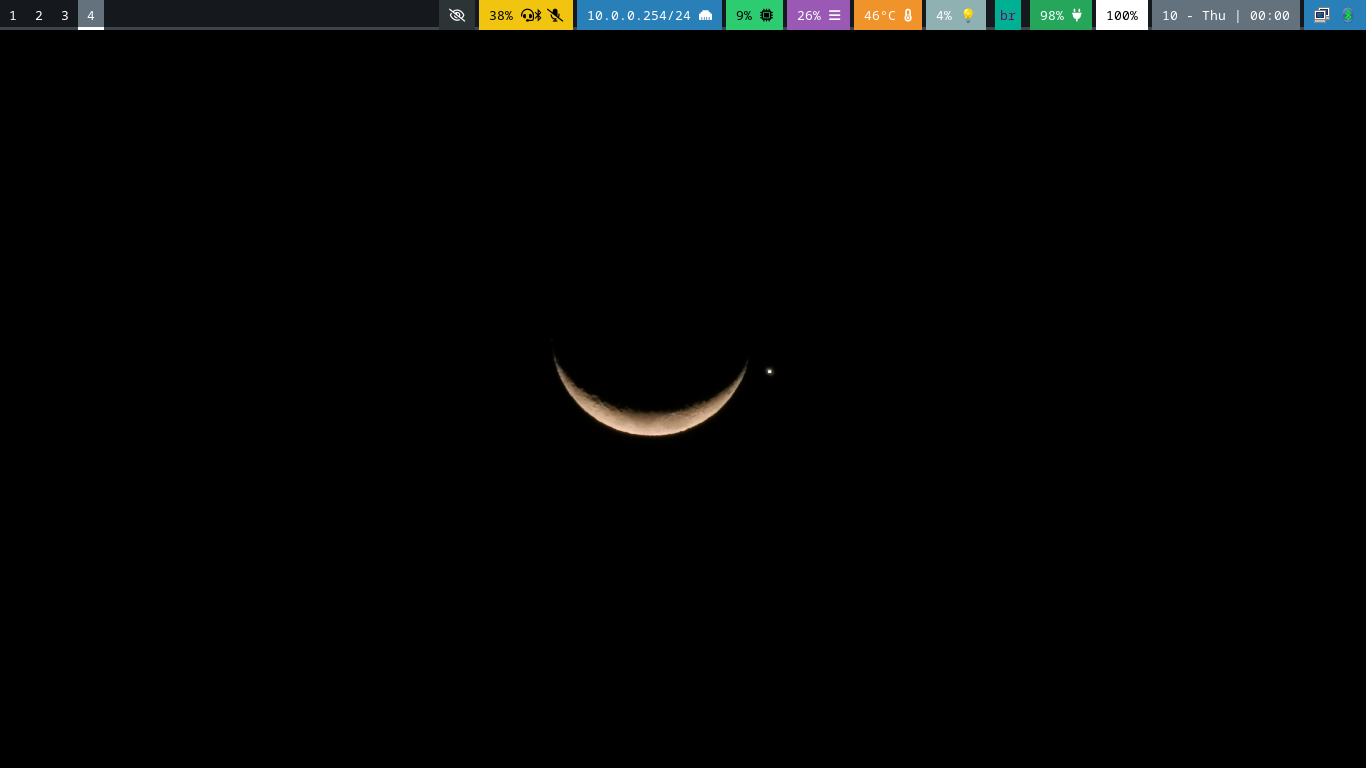Viewport: 1366px width, 768px height.
Task: Click the ethernet port icon
Action: click(705, 15)
